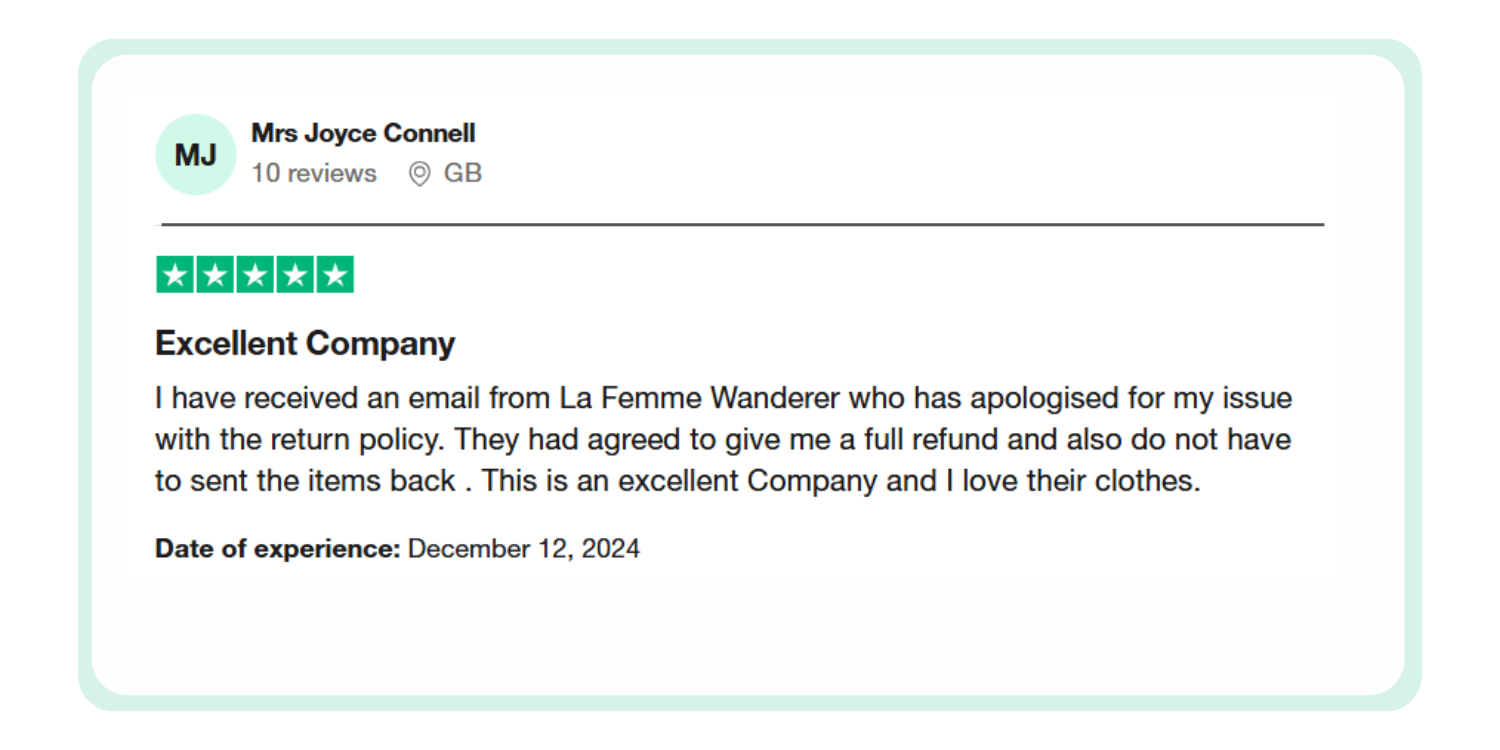1500x750 pixels.
Task: Open Mrs Joyce Connell's reviewer profile
Action: point(363,133)
